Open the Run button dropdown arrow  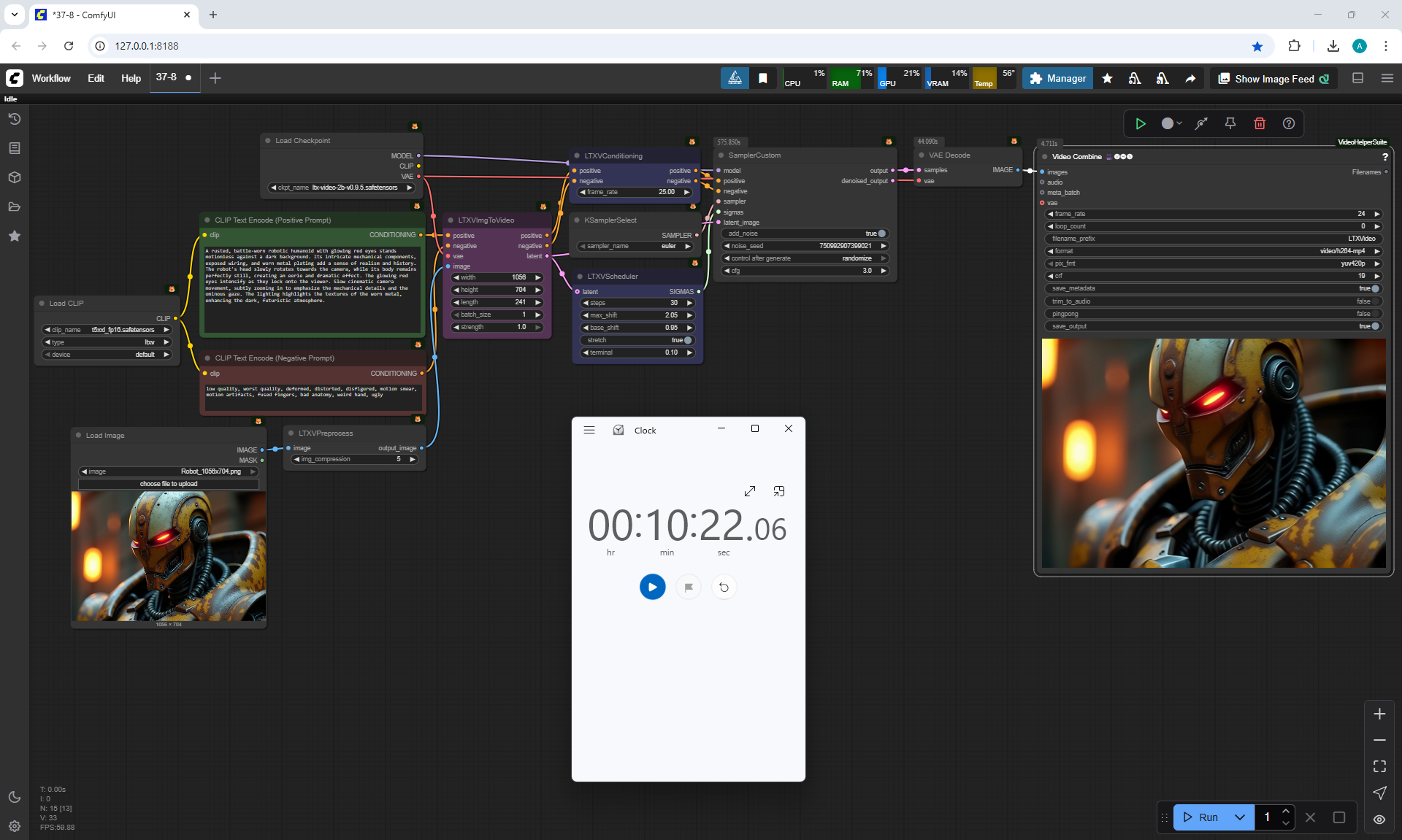click(x=1240, y=817)
